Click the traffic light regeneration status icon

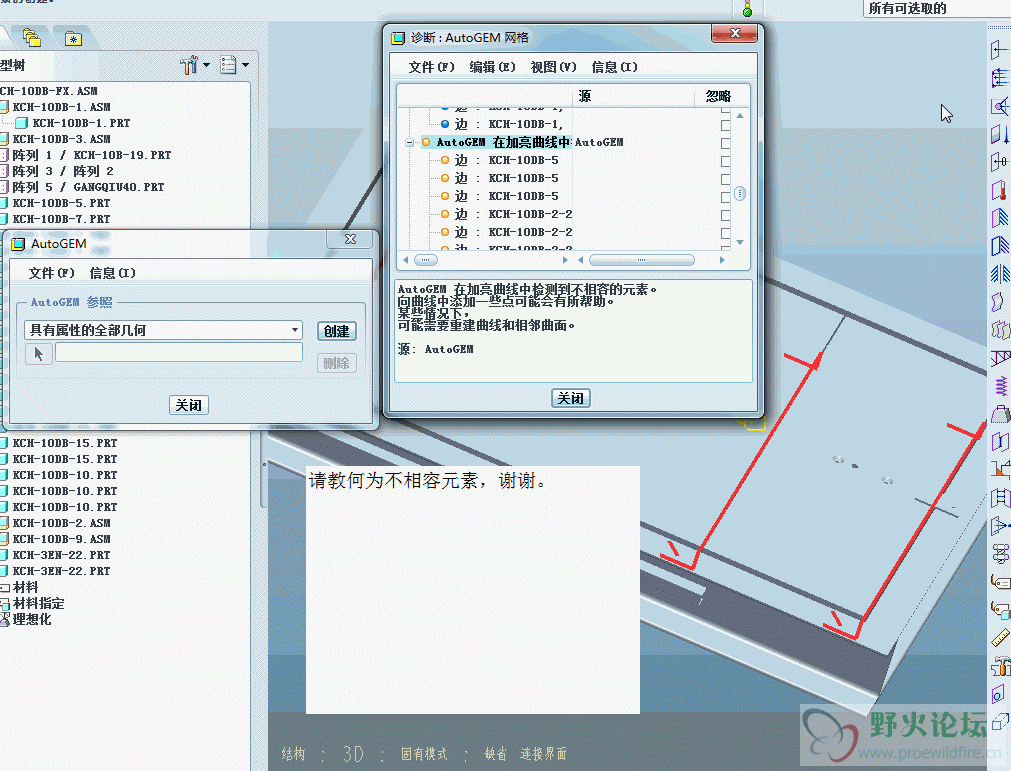747,9
